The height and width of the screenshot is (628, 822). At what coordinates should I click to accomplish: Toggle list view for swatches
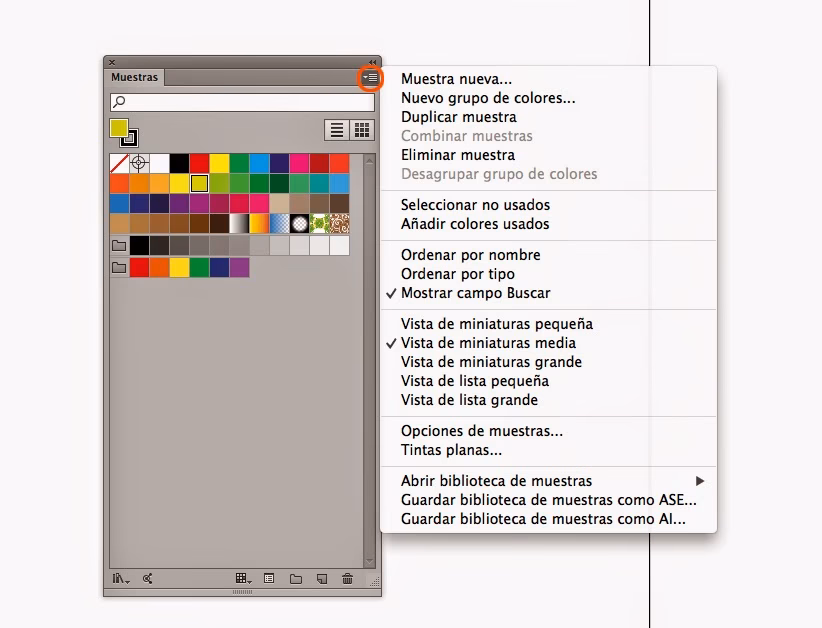[x=337, y=129]
